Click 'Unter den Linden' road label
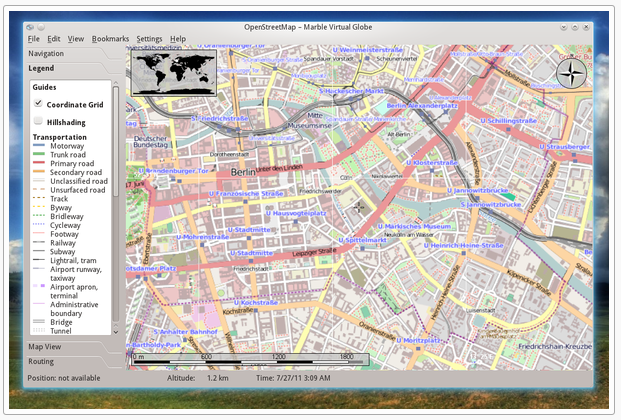Image resolution: width=621 pixels, height=420 pixels. click(x=279, y=168)
